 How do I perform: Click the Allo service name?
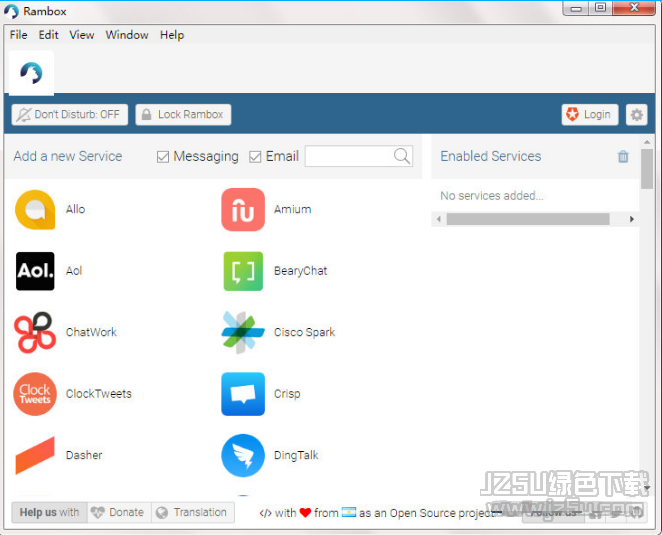pos(76,209)
